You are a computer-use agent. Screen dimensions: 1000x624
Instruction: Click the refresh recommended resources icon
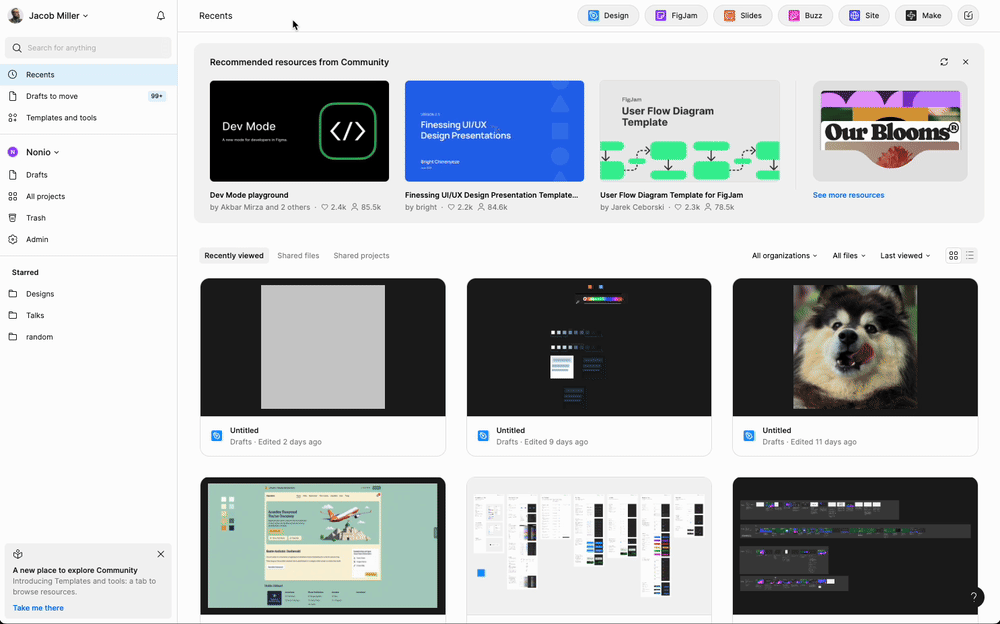point(944,62)
